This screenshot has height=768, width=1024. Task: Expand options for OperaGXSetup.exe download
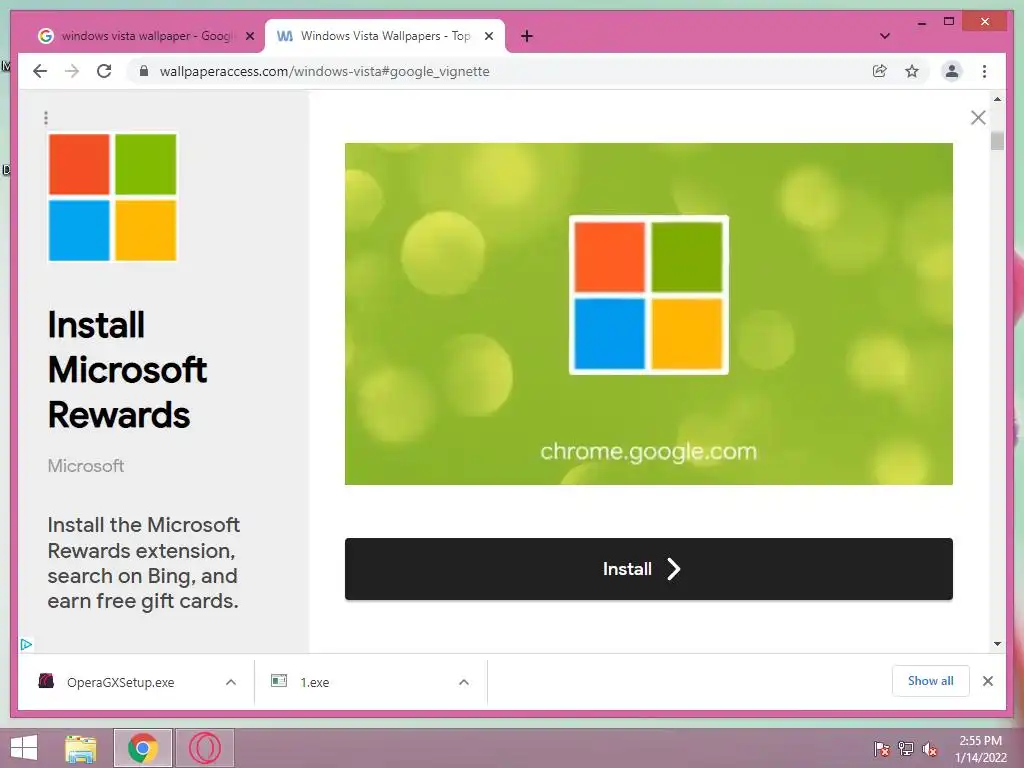[x=231, y=682]
